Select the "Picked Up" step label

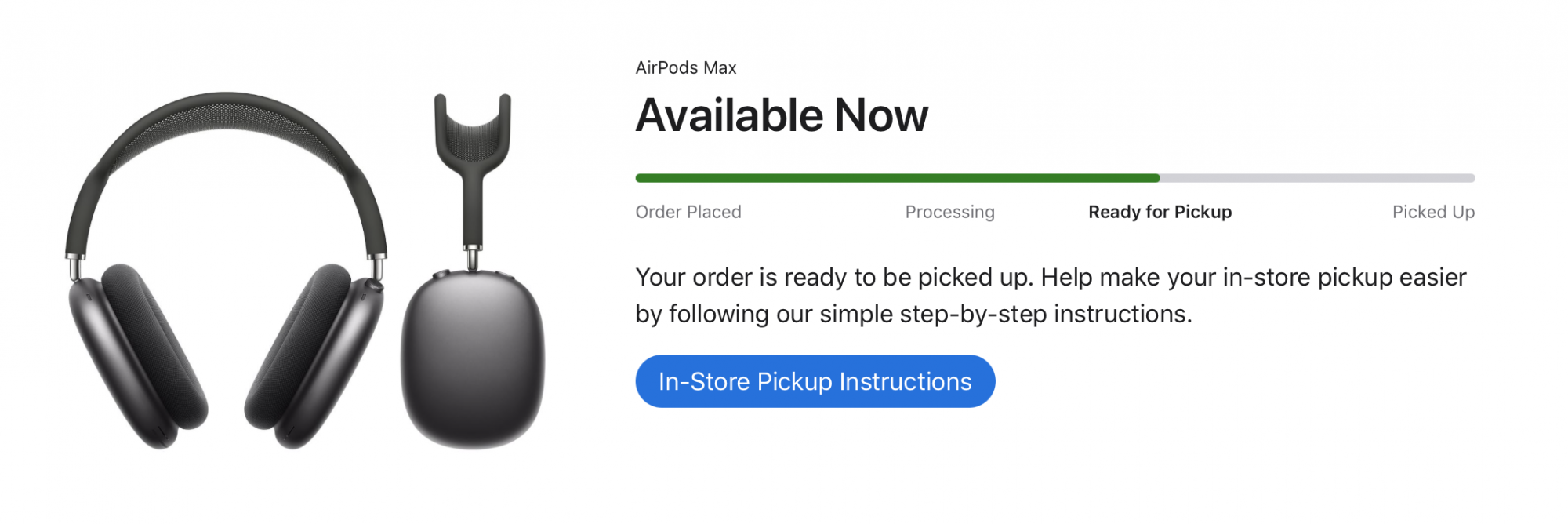pyautogui.click(x=1432, y=212)
